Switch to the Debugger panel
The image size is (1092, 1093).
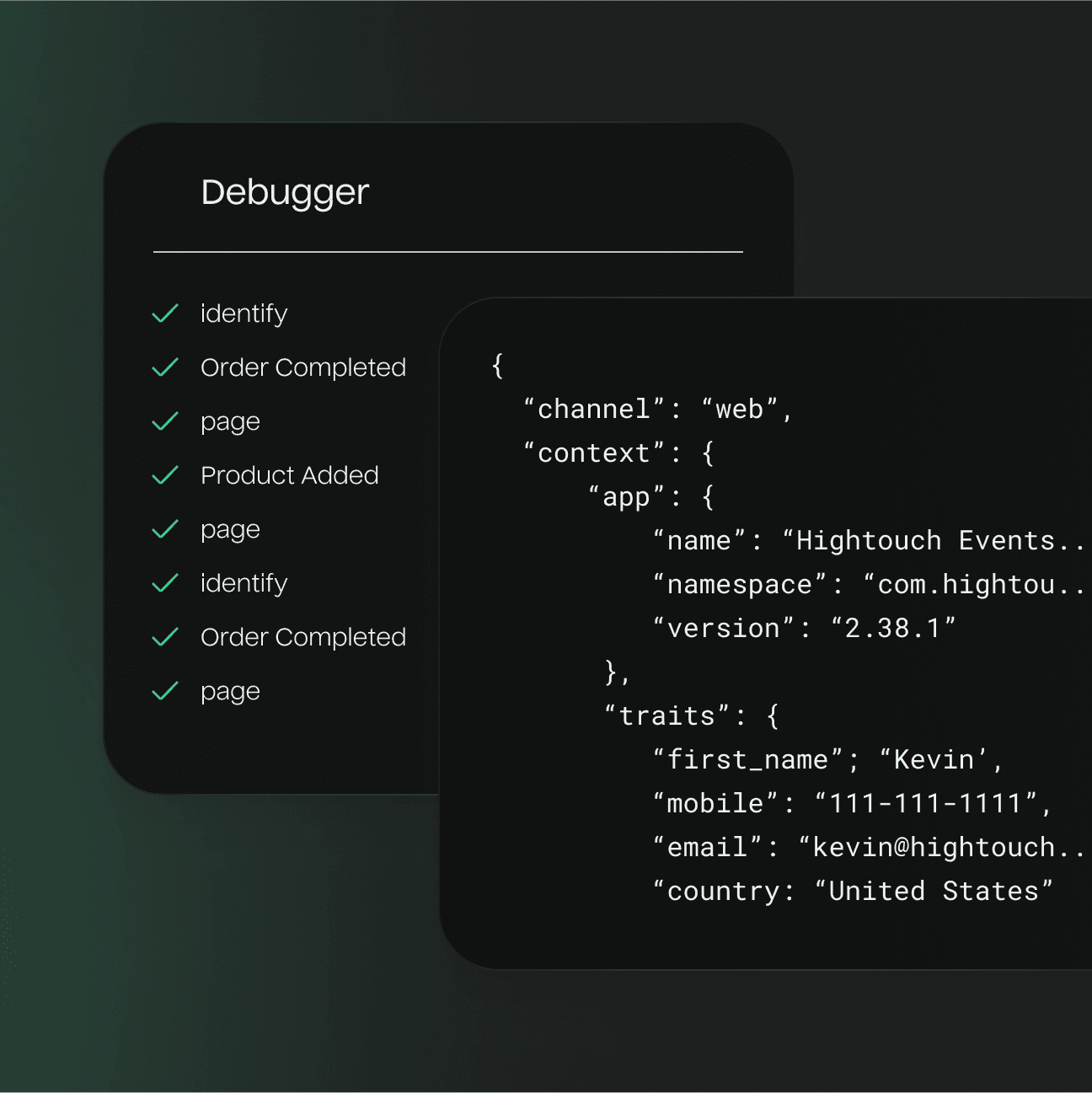point(284,192)
